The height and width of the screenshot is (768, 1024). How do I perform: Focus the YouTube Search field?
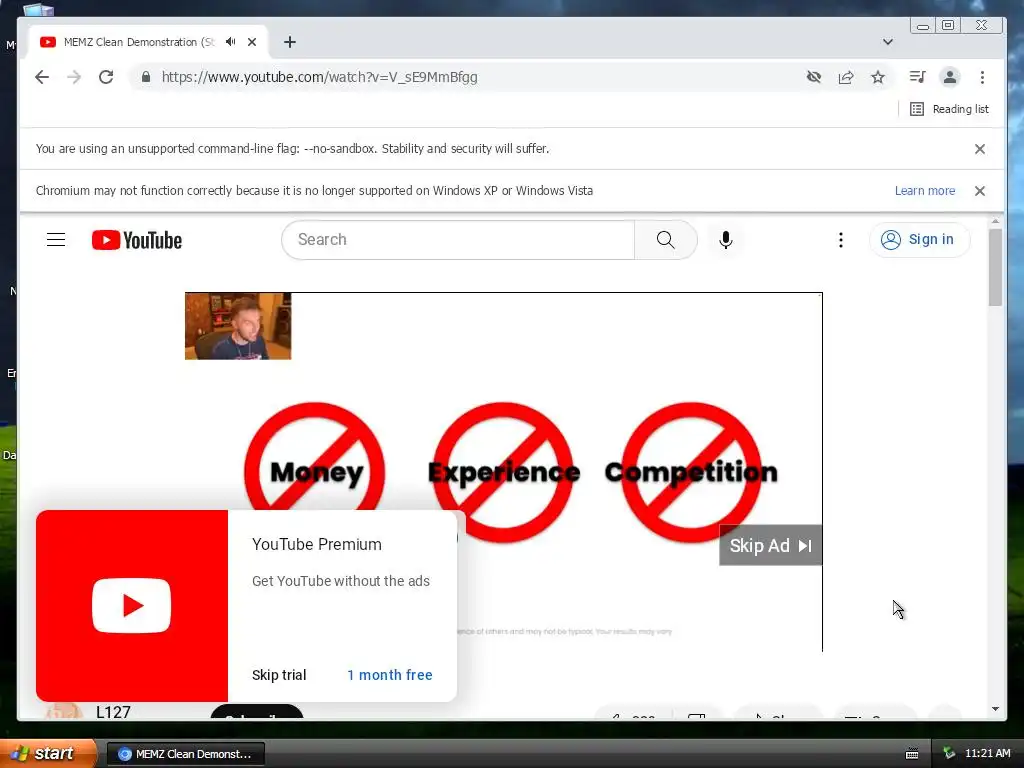pos(458,240)
